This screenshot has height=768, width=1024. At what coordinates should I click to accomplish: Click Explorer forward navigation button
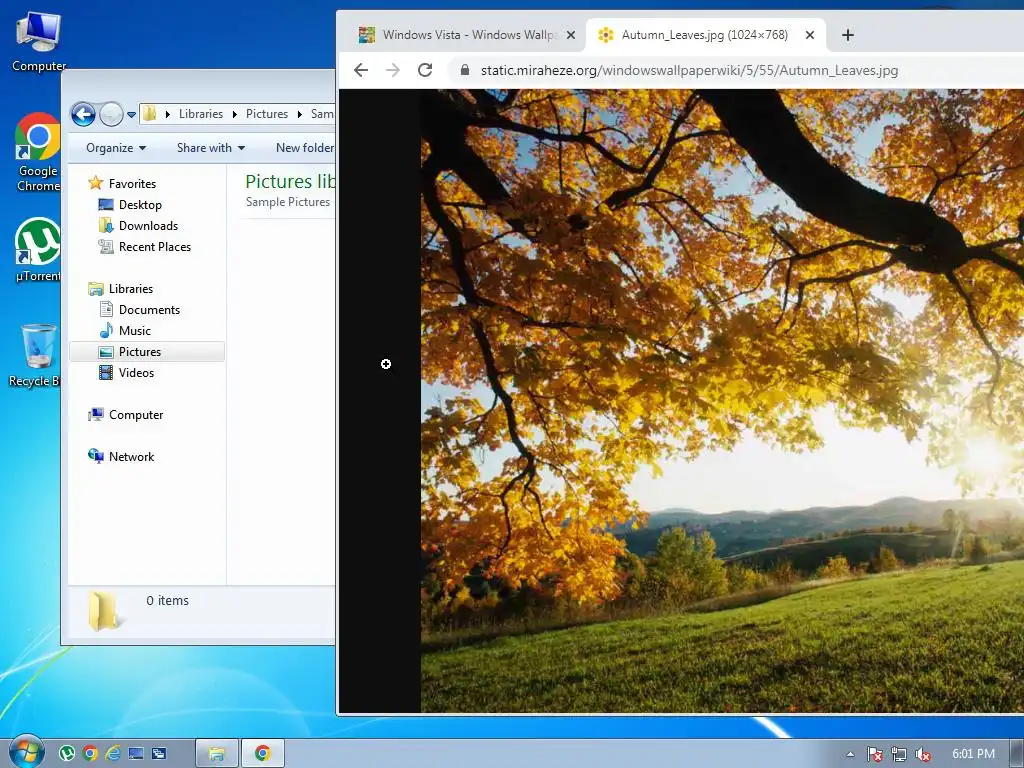[111, 114]
